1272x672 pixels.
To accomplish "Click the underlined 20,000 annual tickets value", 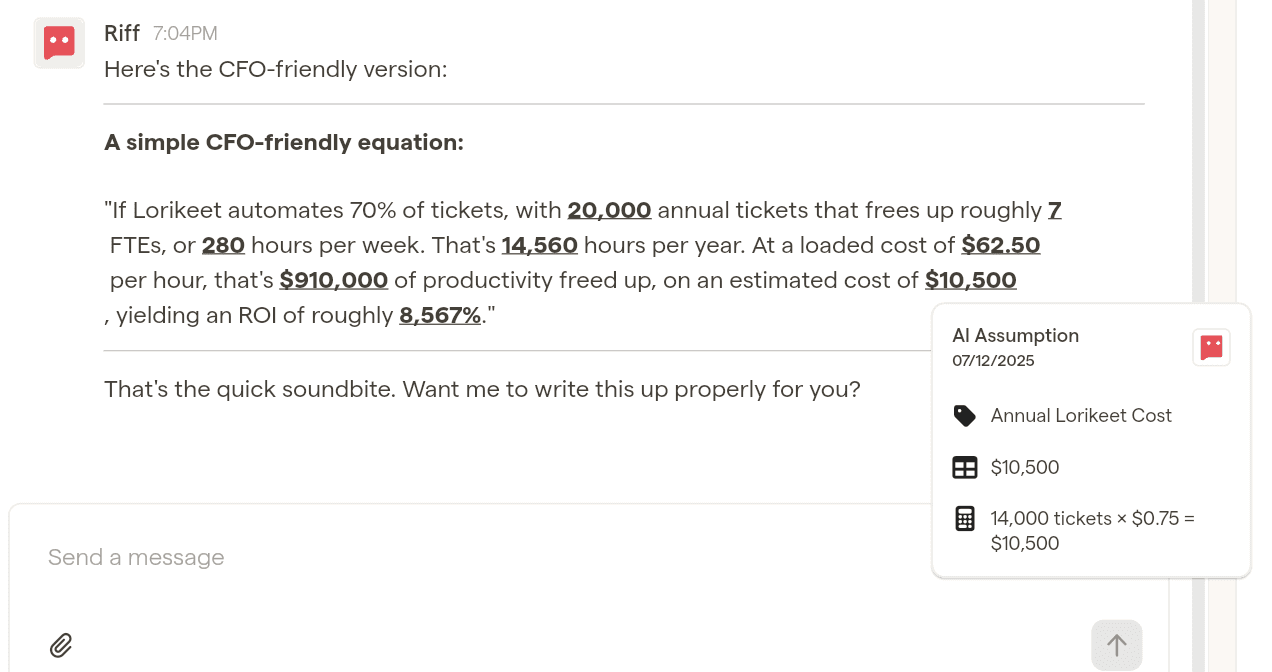I will pos(609,211).
